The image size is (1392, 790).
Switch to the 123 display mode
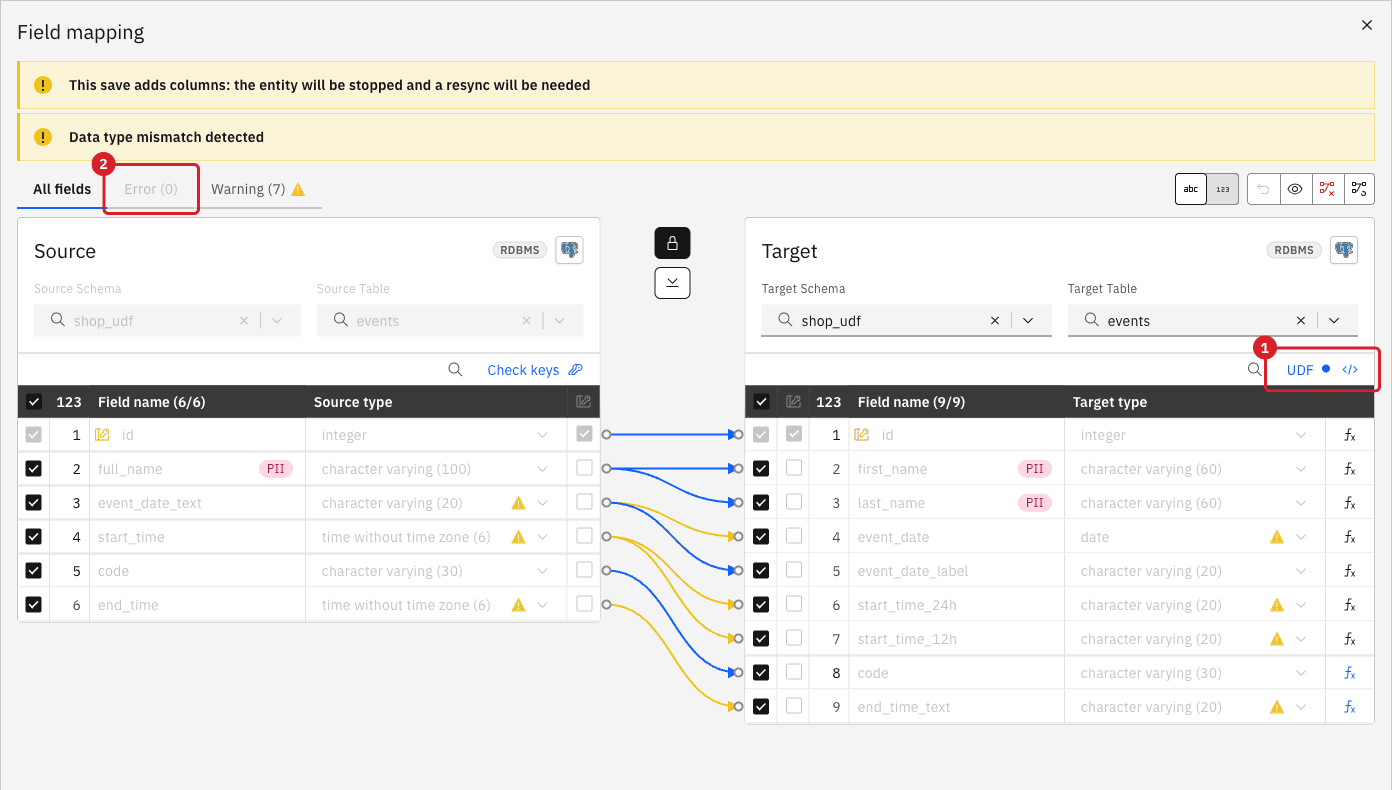(x=1223, y=189)
